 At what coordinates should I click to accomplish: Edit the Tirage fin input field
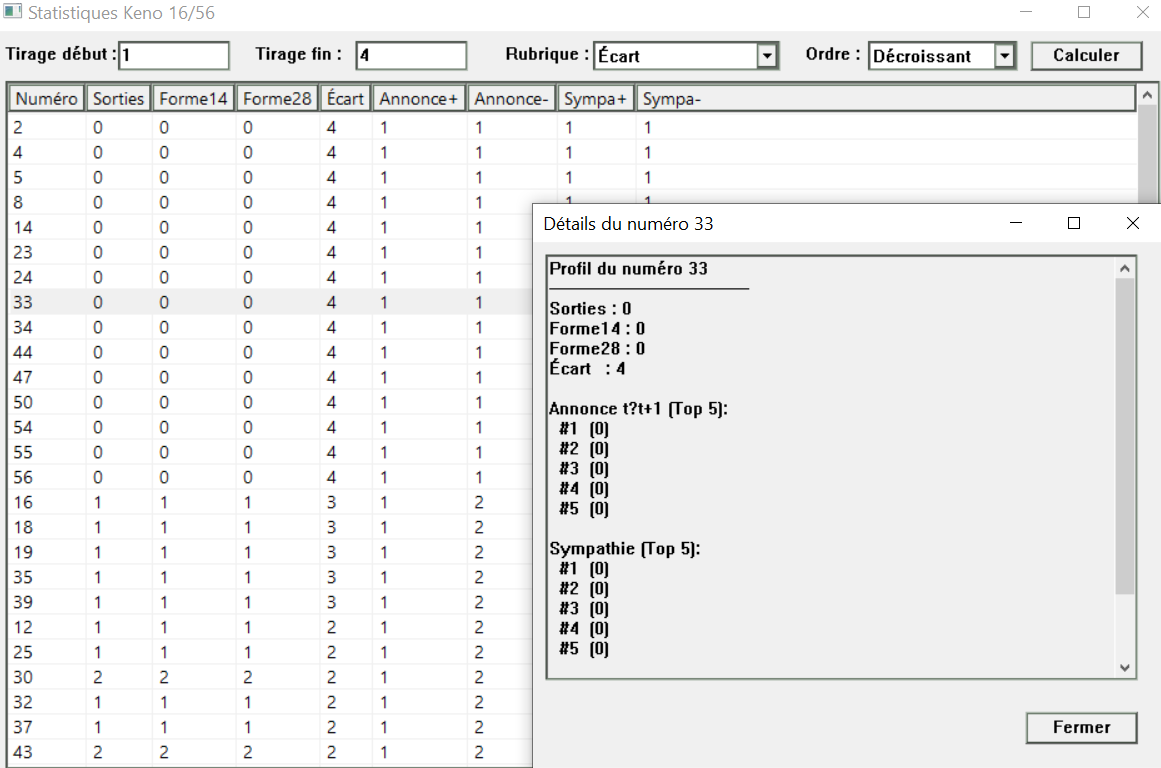[x=410, y=55]
